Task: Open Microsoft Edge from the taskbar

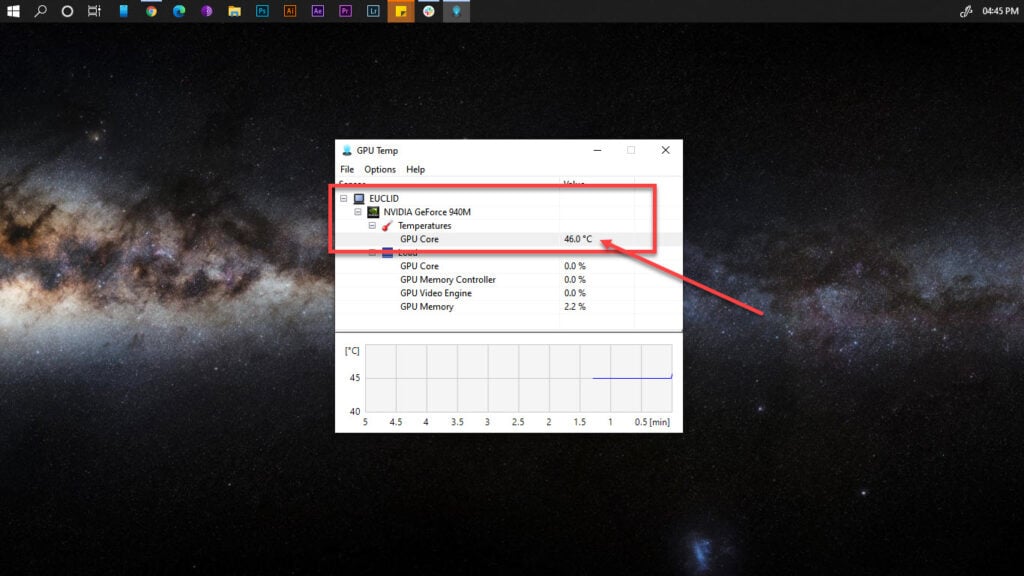Action: pyautogui.click(x=179, y=11)
